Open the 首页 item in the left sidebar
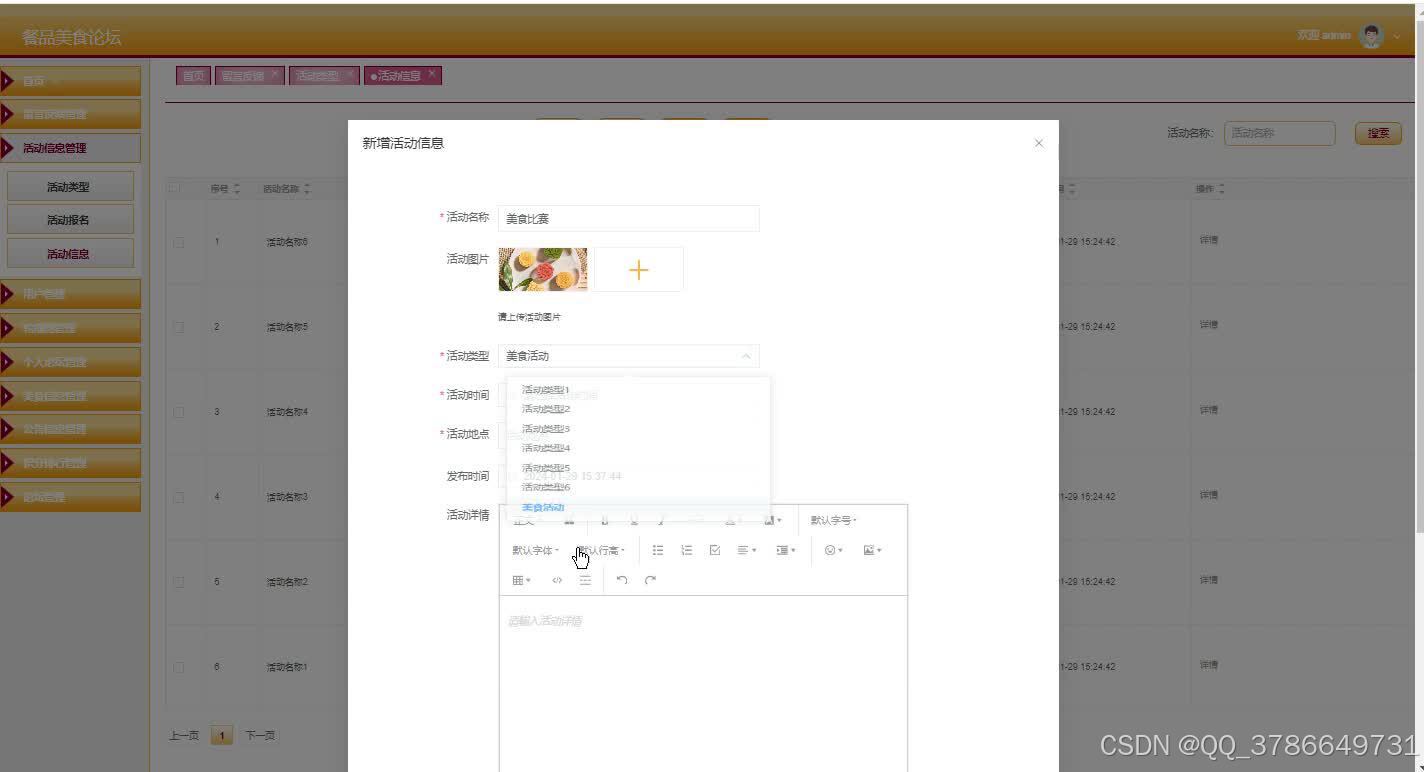 (x=70, y=81)
